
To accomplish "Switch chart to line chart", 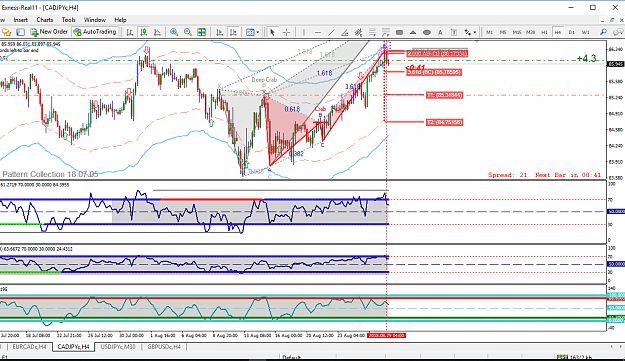I will (x=157, y=32).
